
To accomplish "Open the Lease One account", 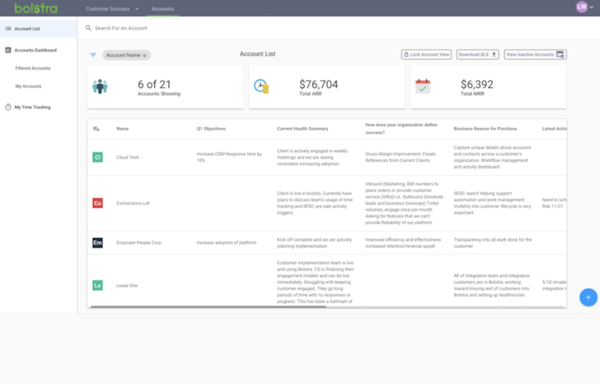I will tap(127, 286).
